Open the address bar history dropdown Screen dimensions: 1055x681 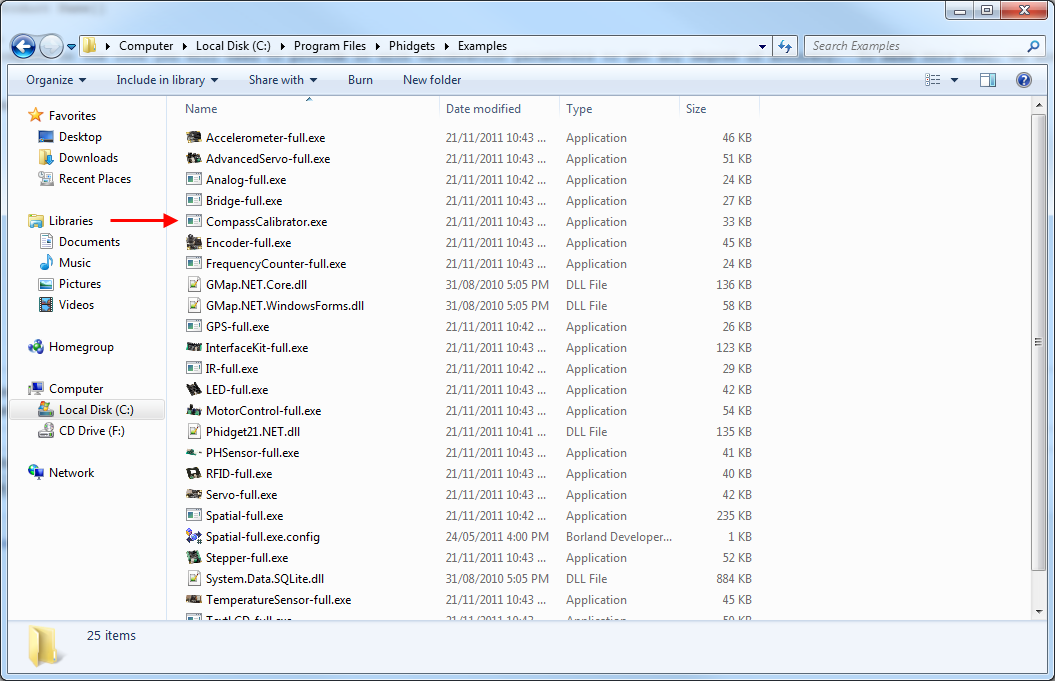coord(762,46)
